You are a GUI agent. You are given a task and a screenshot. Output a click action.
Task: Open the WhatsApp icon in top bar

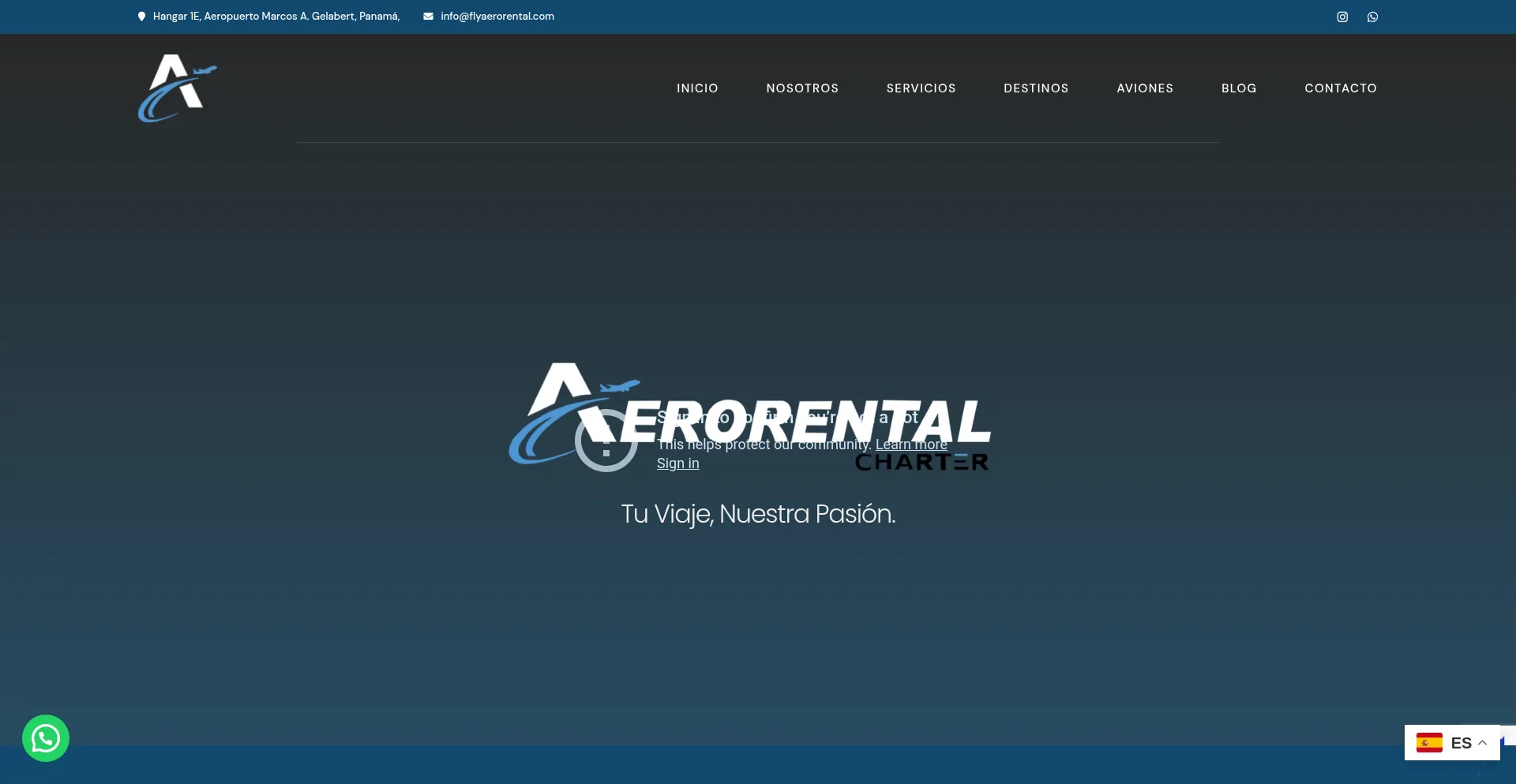coord(1372,17)
